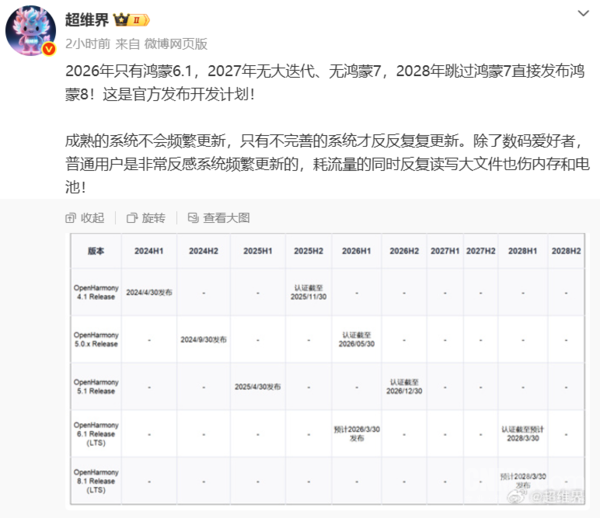Click the 2025H2 column header

click(308, 251)
